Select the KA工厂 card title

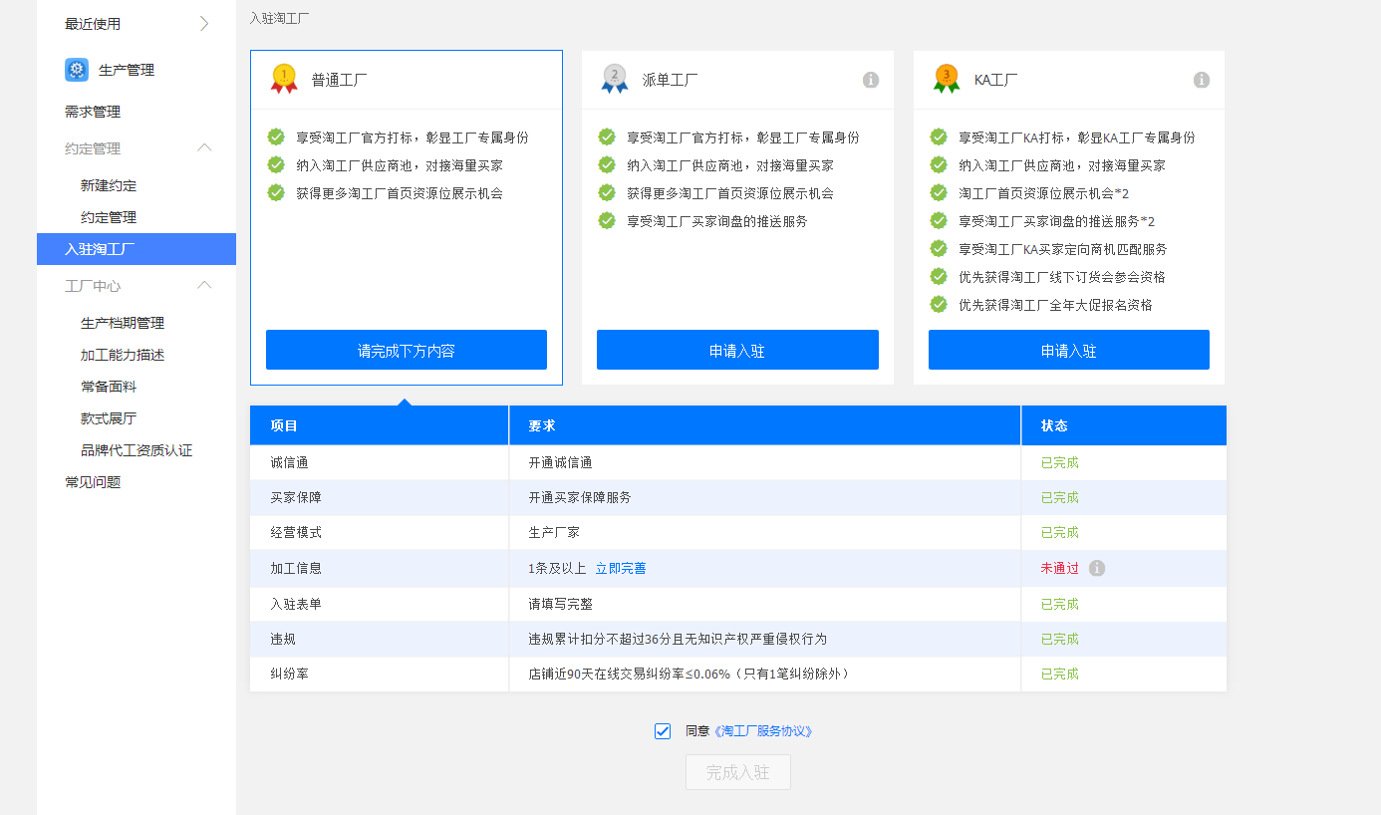tap(996, 80)
